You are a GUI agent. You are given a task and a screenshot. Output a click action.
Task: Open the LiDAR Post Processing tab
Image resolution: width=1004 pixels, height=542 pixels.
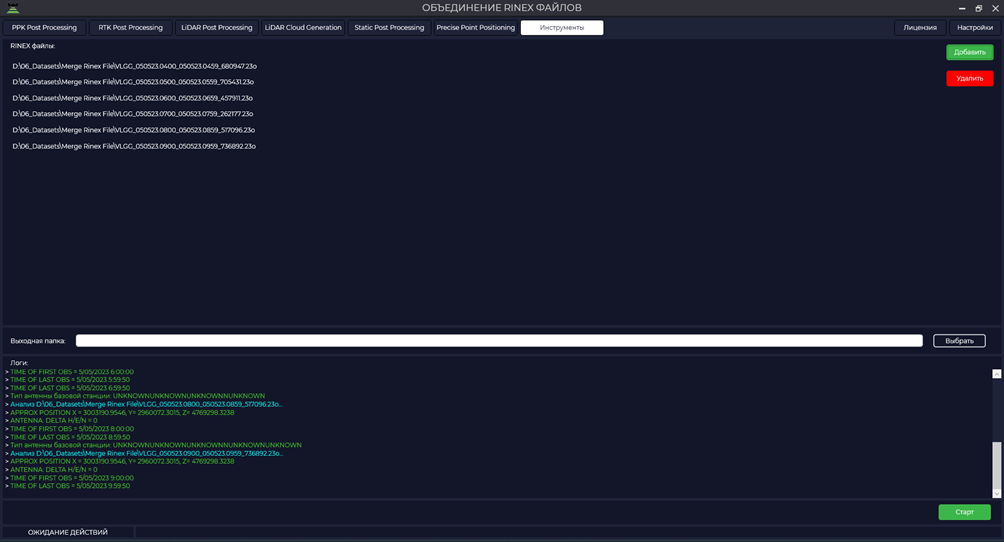[216, 28]
